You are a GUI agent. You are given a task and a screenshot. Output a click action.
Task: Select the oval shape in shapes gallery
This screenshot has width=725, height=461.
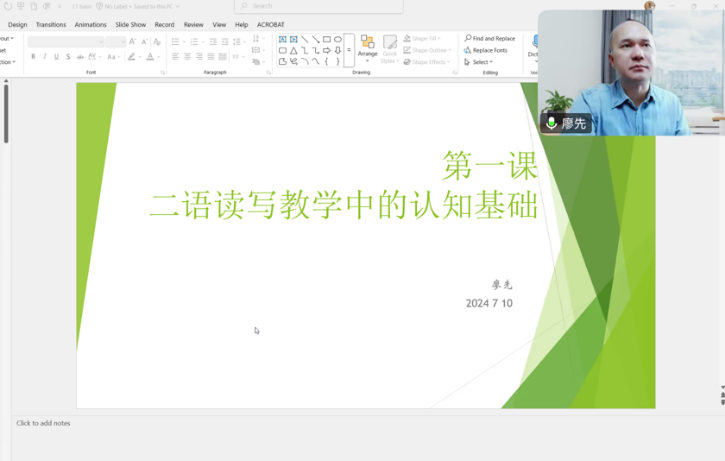(x=338, y=39)
